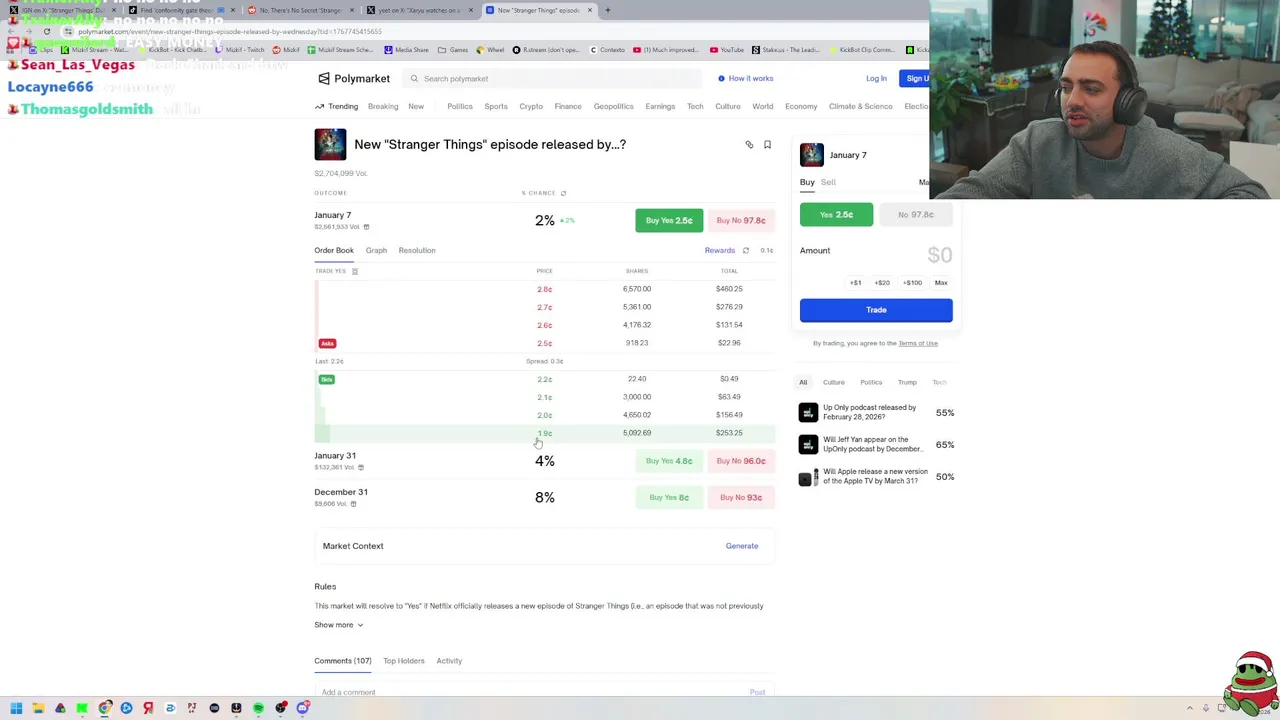This screenshot has height=720, width=1280.
Task: Collapse the January 7 outcome row
Action: [x=544, y=220]
